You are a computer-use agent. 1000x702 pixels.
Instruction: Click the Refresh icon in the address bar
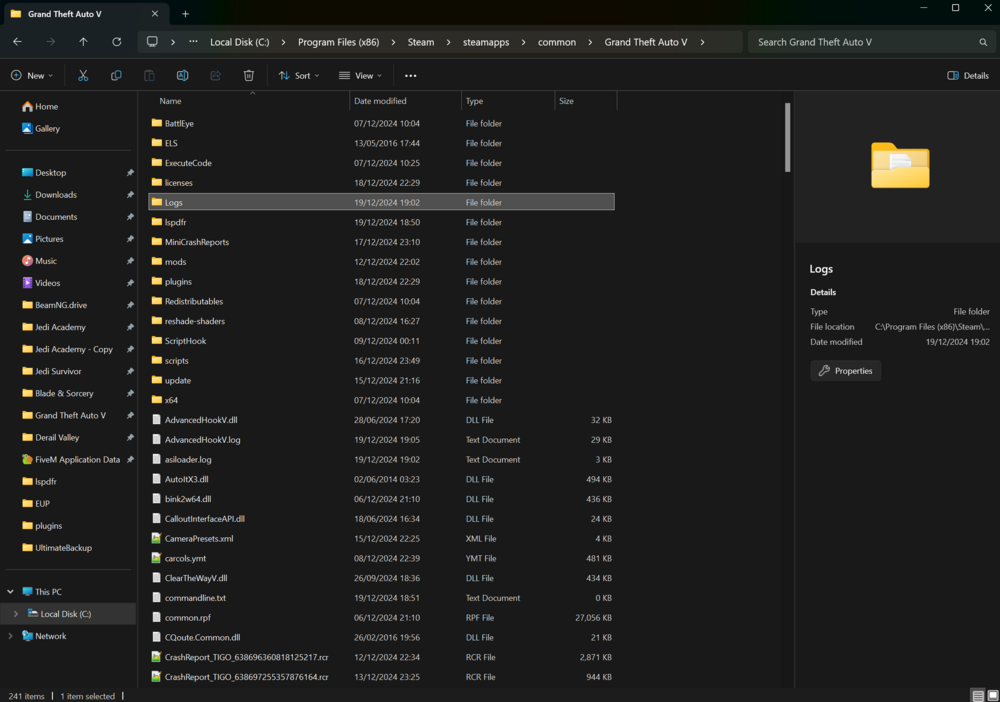click(x=118, y=42)
